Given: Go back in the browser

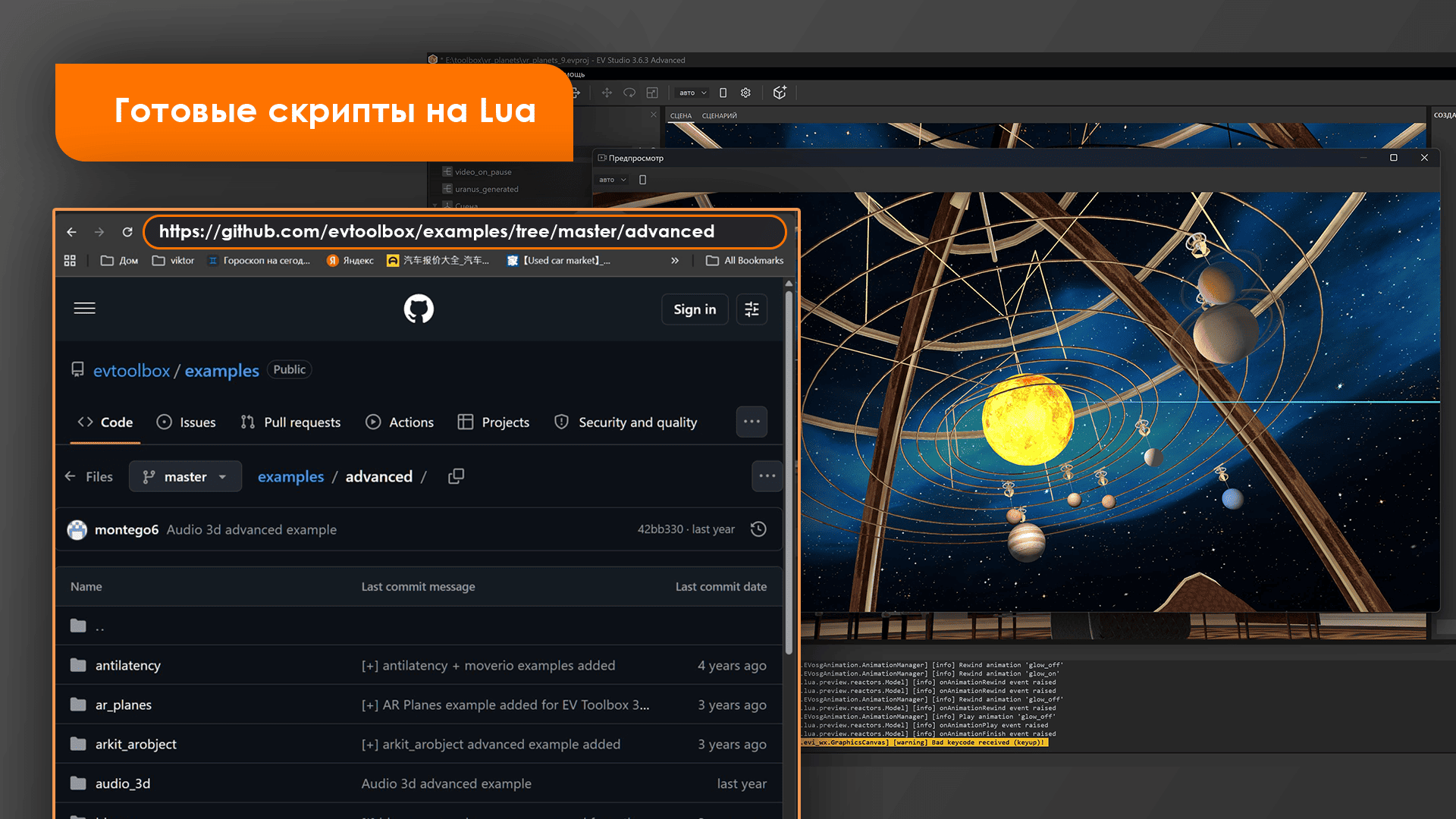Looking at the screenshot, I should (71, 232).
